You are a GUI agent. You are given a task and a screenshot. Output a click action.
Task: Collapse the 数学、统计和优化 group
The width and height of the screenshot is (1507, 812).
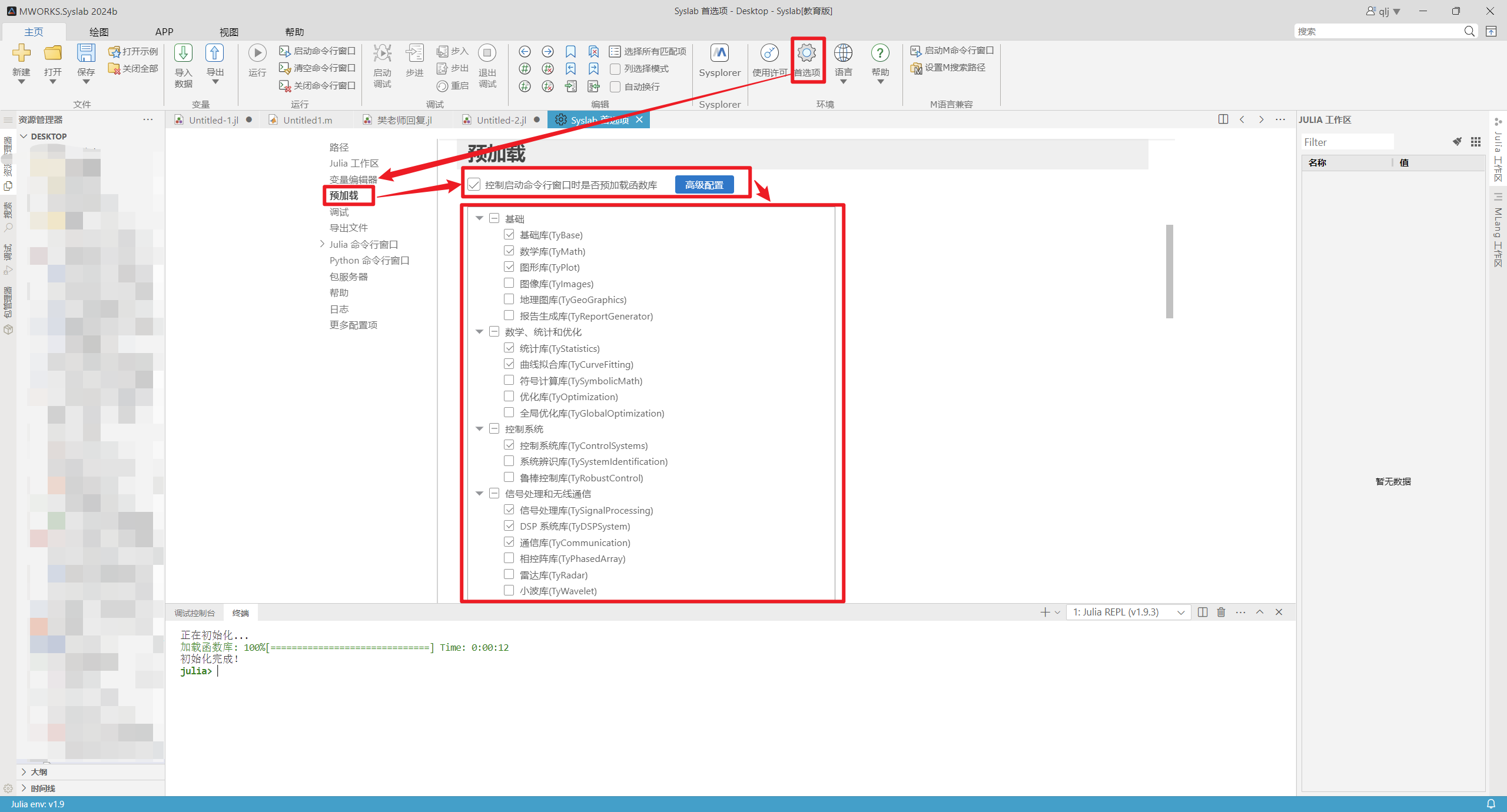(x=480, y=332)
